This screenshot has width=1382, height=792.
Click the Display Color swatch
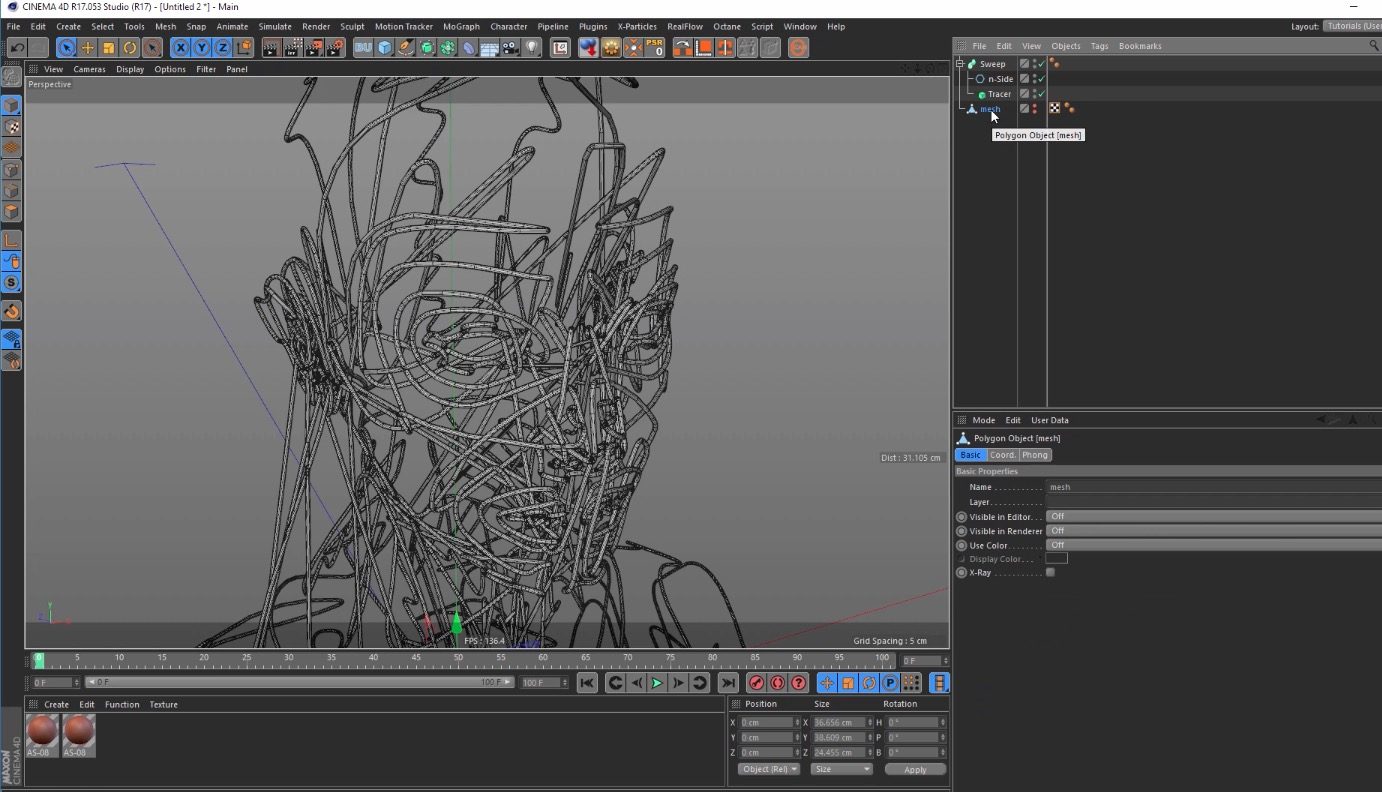[1057, 559]
